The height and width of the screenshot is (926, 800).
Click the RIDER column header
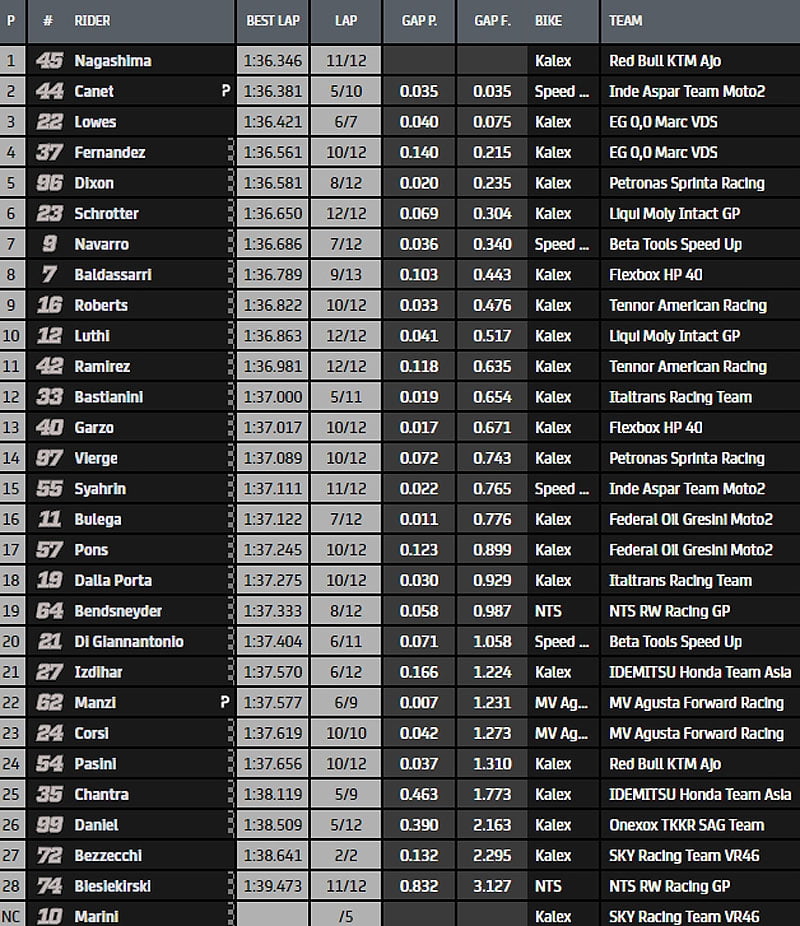(92, 20)
